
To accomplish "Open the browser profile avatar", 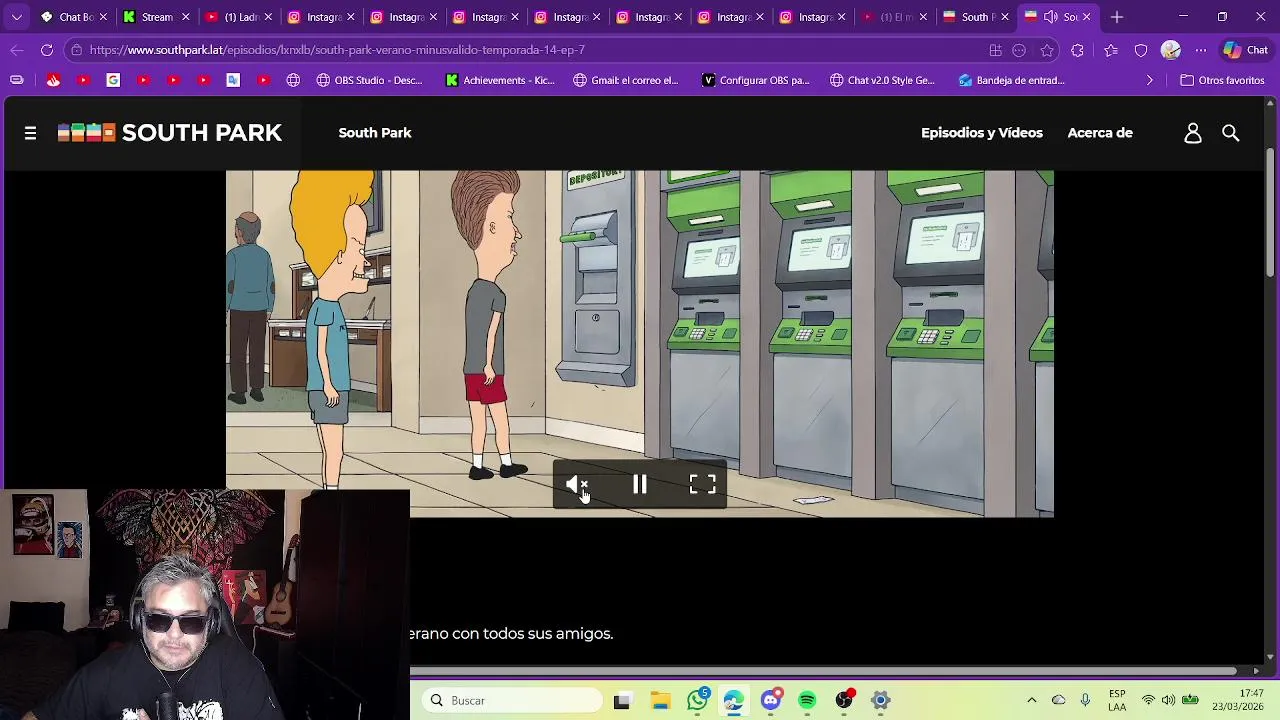I will click(x=1171, y=50).
